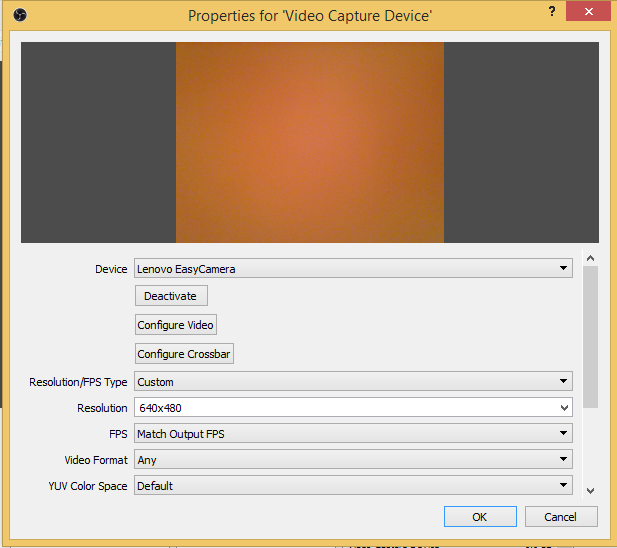Image resolution: width=617 pixels, height=548 pixels.
Task: Open the YUV Color Space dropdown
Action: point(353,486)
